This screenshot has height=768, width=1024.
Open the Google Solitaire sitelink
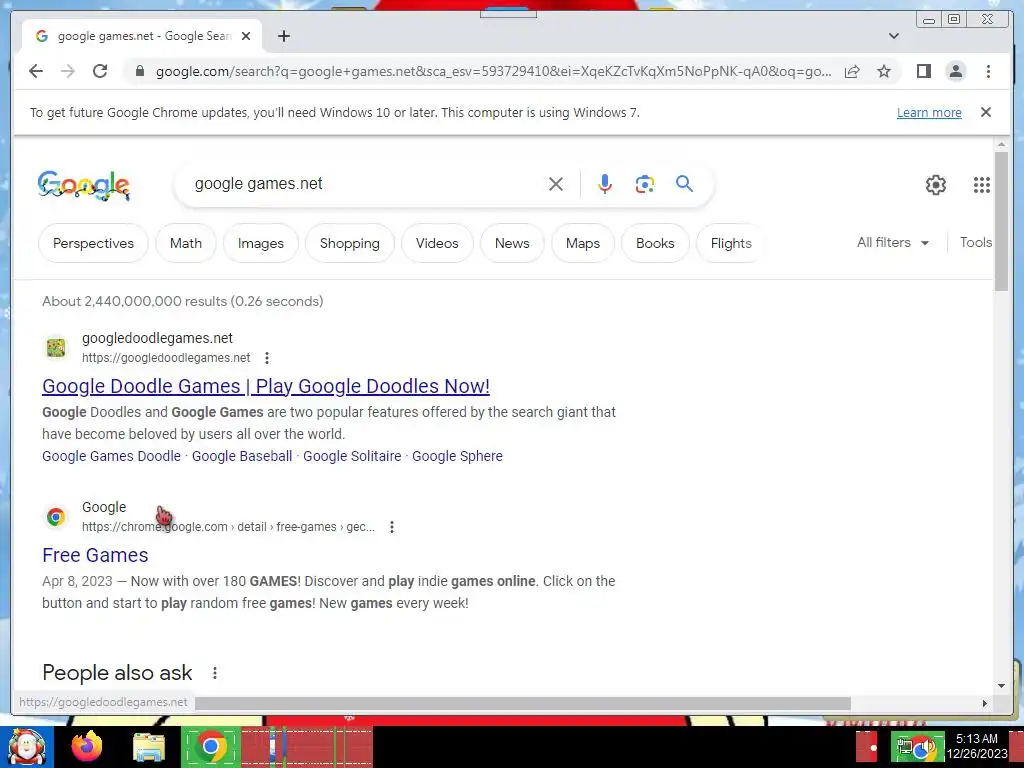pos(352,456)
